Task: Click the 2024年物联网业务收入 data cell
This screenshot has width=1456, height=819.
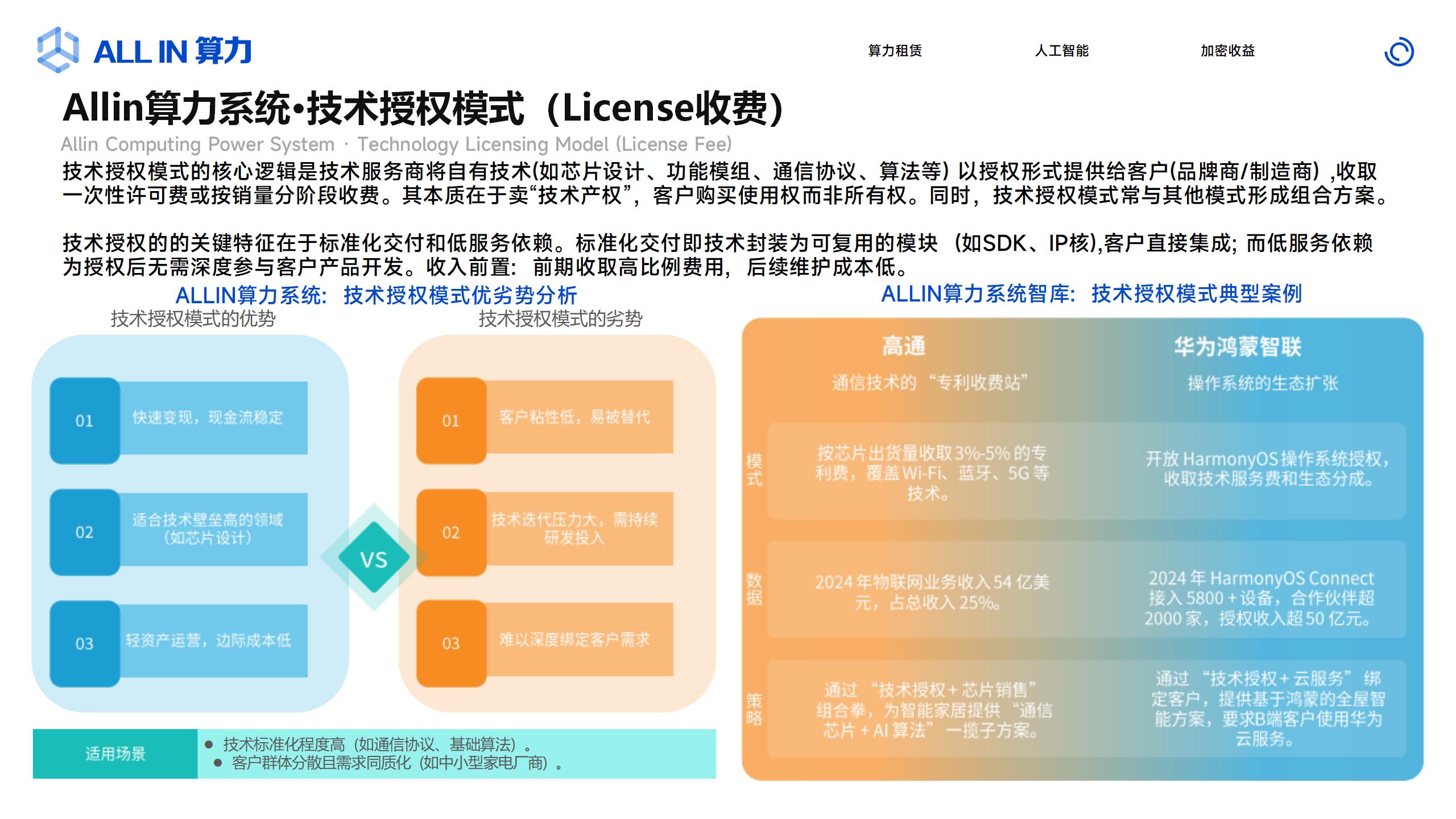Action: (931, 591)
